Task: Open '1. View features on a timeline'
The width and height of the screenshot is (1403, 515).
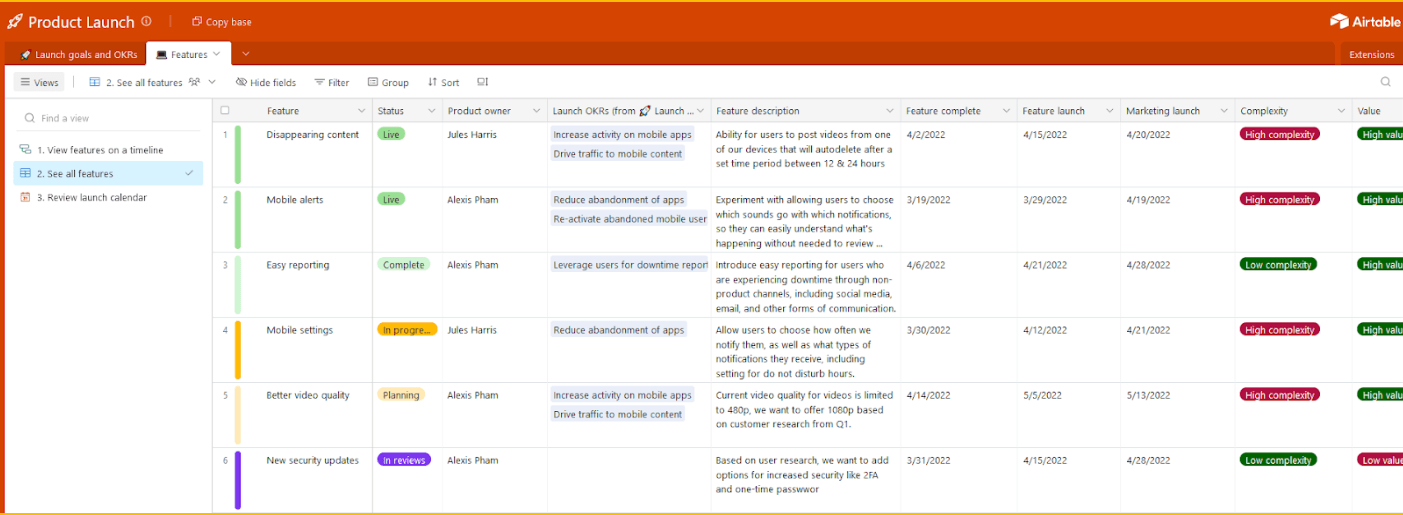Action: (x=100, y=150)
